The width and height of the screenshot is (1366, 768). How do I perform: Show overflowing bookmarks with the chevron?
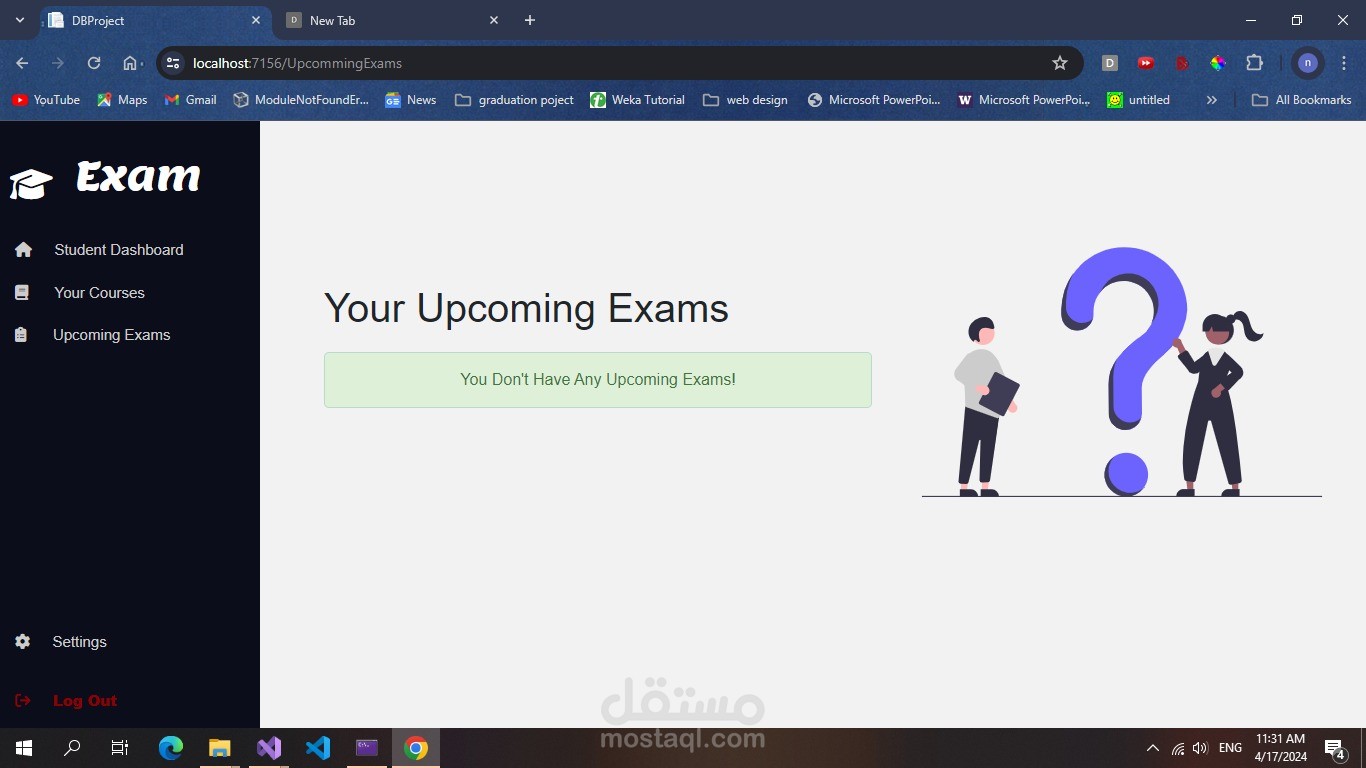coord(1211,99)
